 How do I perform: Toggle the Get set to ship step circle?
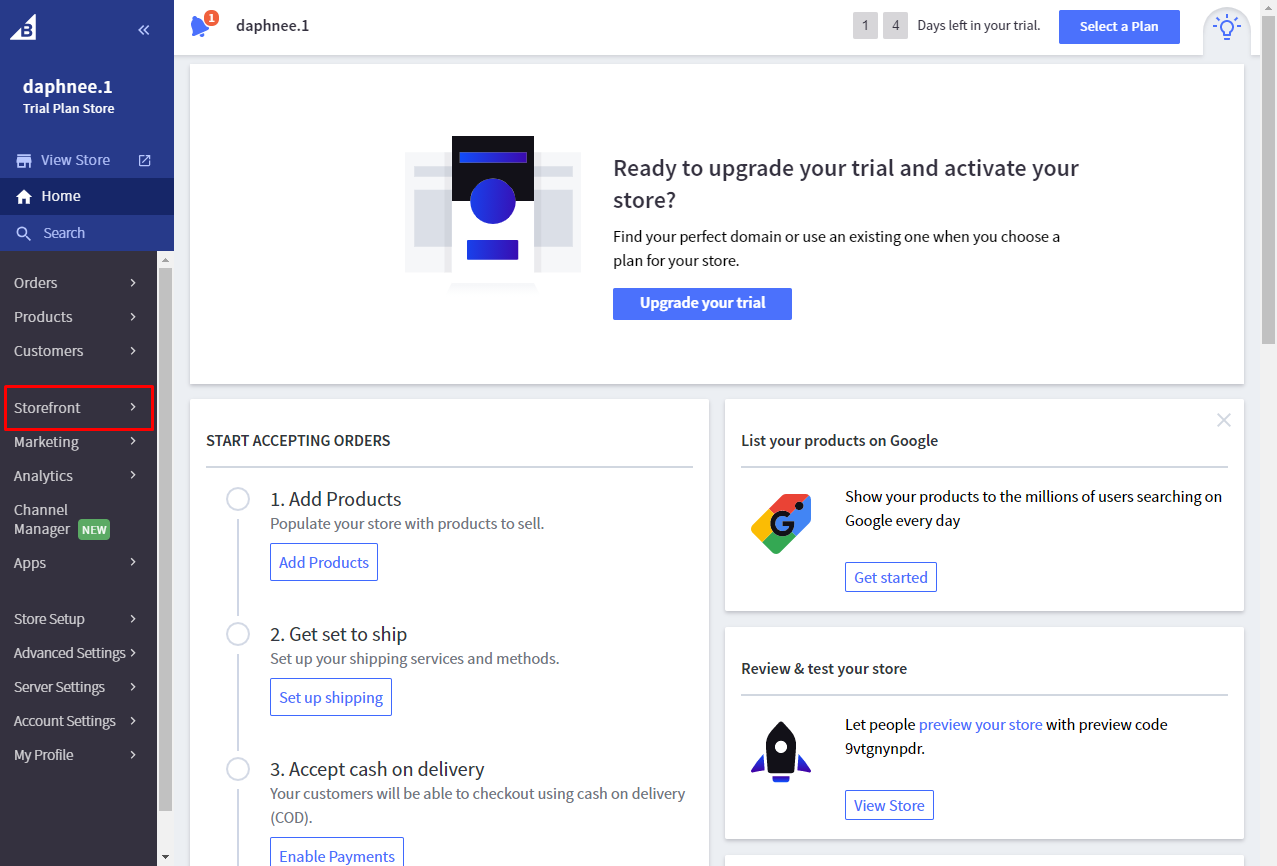238,633
